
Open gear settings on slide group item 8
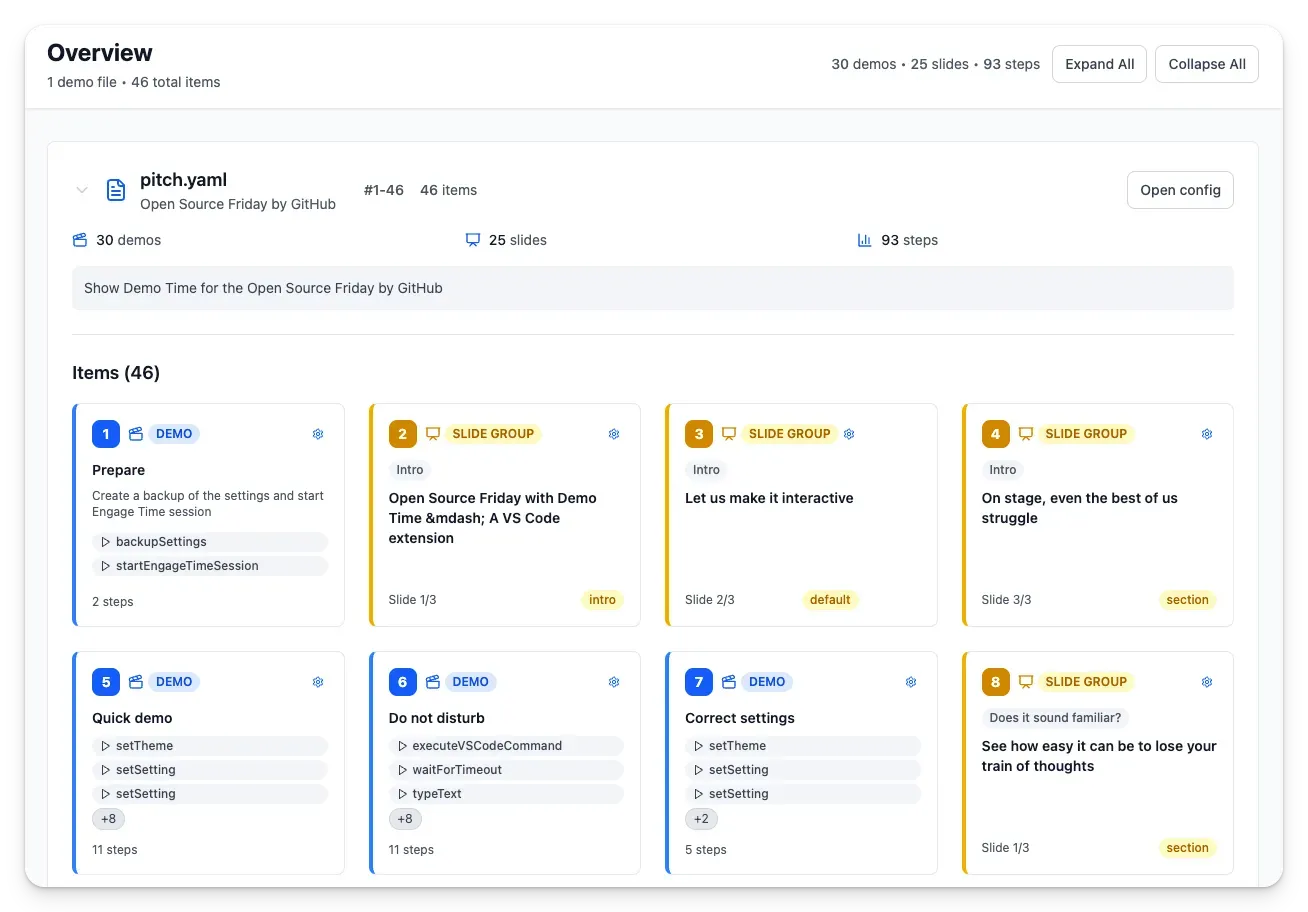[x=1206, y=681]
